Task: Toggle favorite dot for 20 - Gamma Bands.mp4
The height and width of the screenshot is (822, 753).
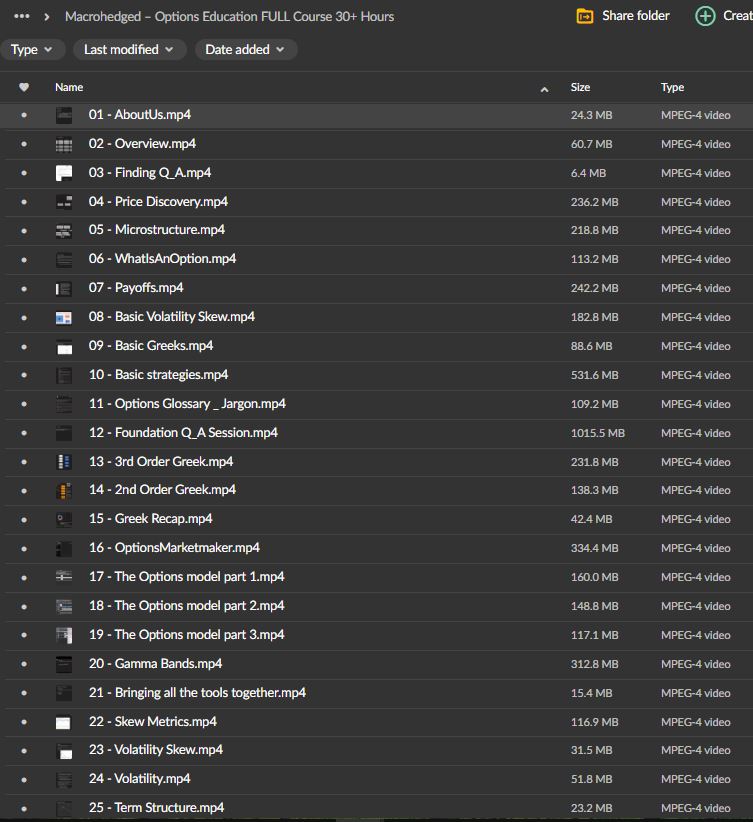Action: click(24, 665)
